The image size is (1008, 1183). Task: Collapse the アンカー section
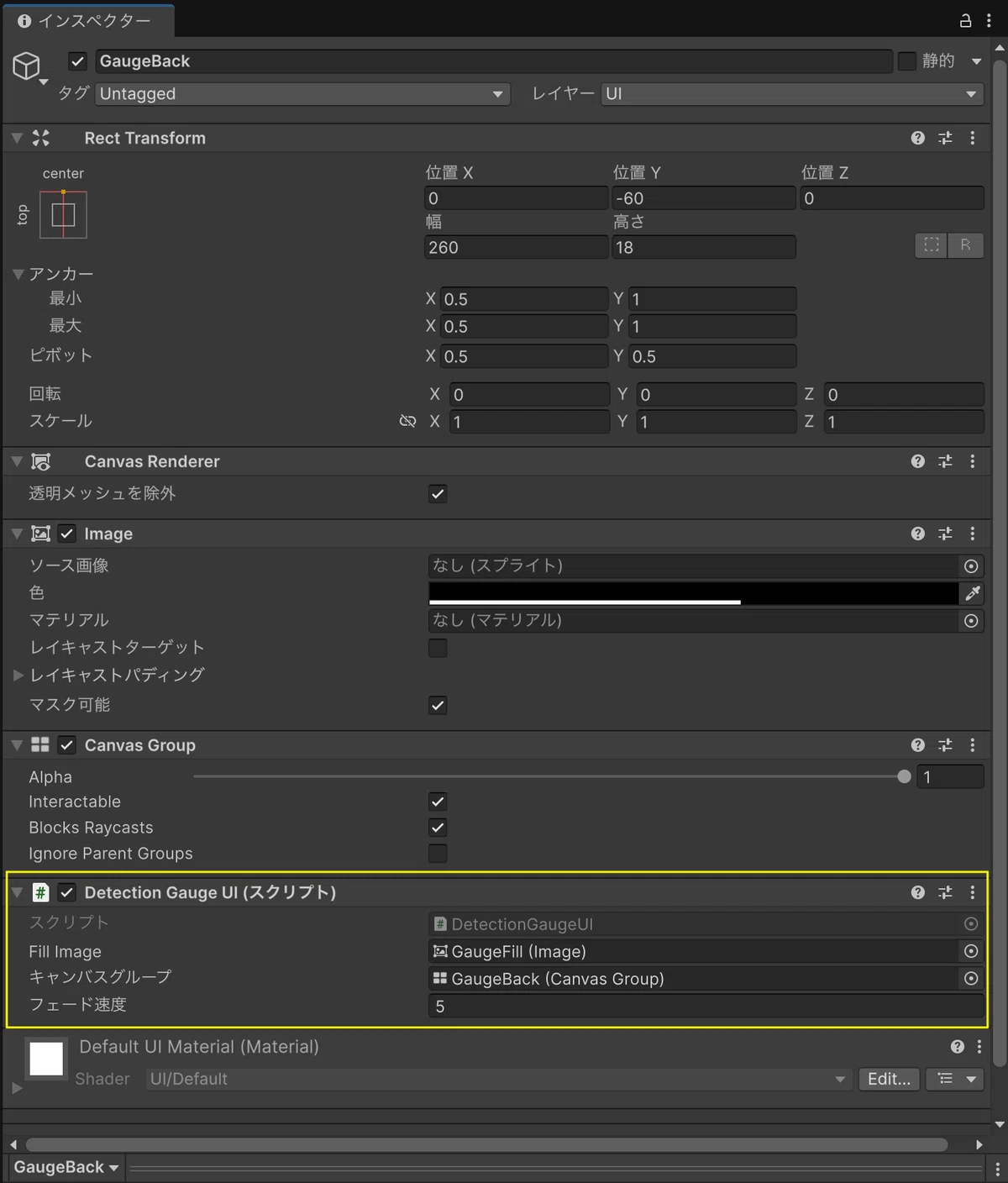click(x=18, y=274)
